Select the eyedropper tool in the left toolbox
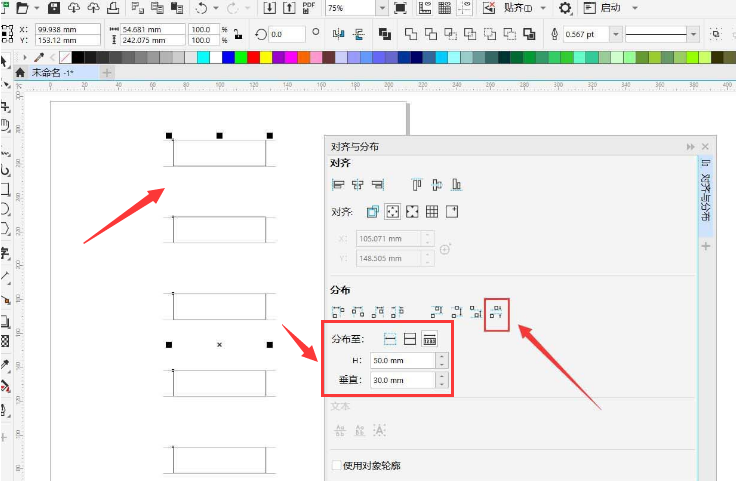This screenshot has height=481, width=736. pyautogui.click(x=6, y=365)
